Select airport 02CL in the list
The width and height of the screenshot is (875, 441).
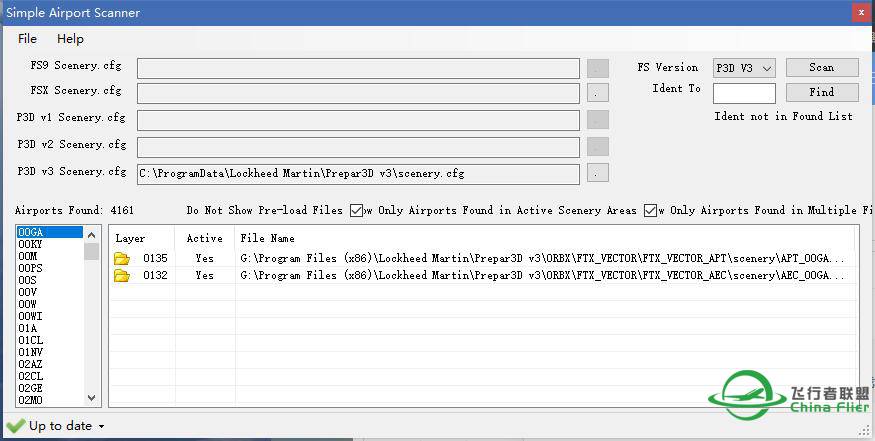[x=50, y=376]
